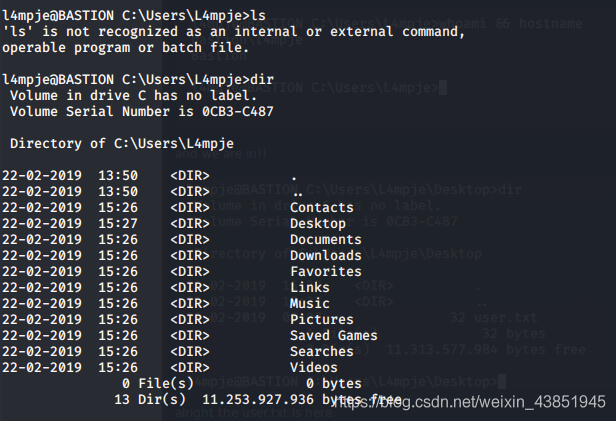This screenshot has height=421, width=616.
Task: Click the Searches directory entry
Action: click(322, 352)
